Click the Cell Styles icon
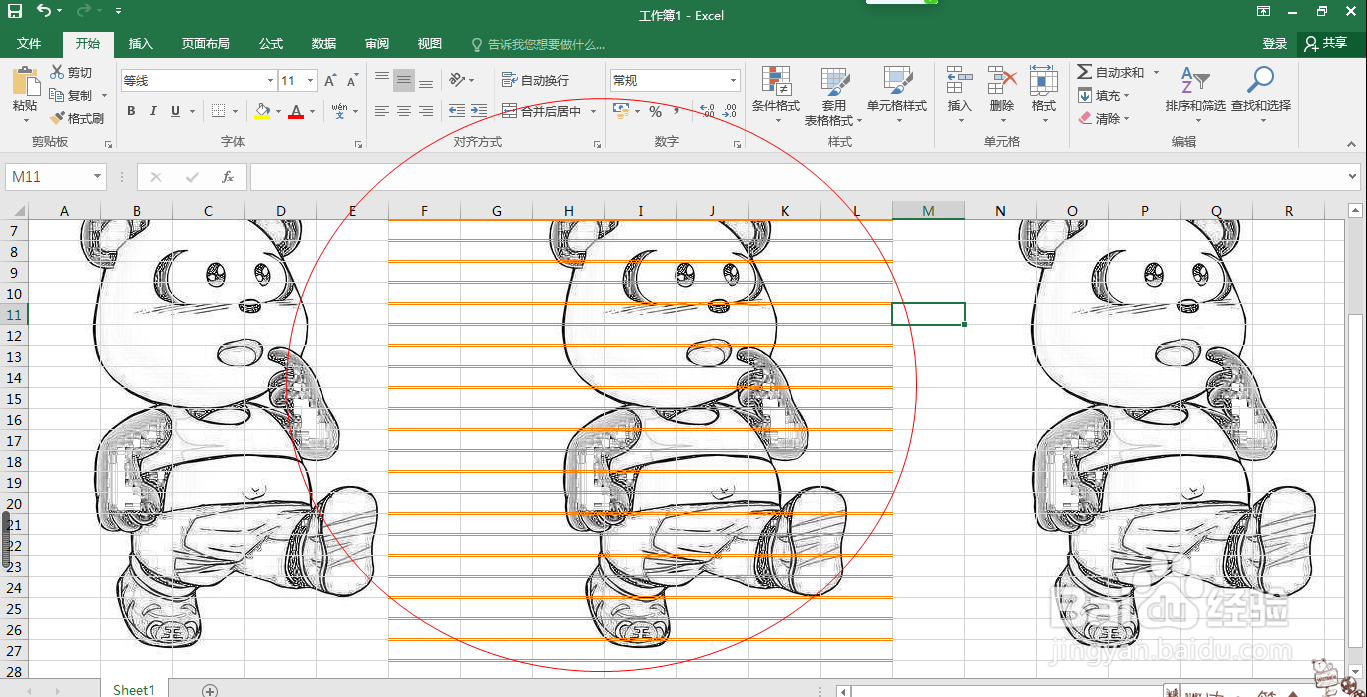 [x=897, y=82]
